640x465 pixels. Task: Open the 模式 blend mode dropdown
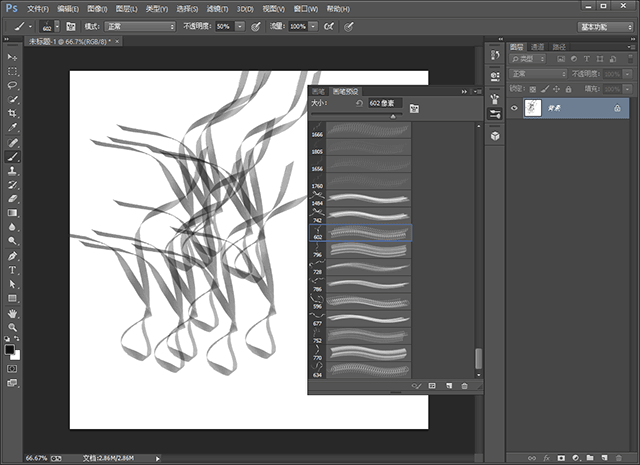pyautogui.click(x=138, y=26)
